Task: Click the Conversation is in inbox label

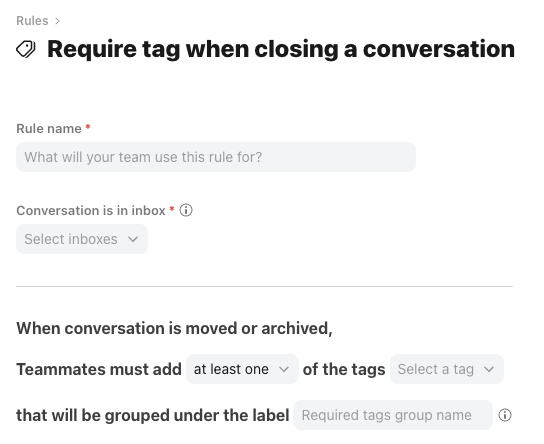Action: pos(91,211)
